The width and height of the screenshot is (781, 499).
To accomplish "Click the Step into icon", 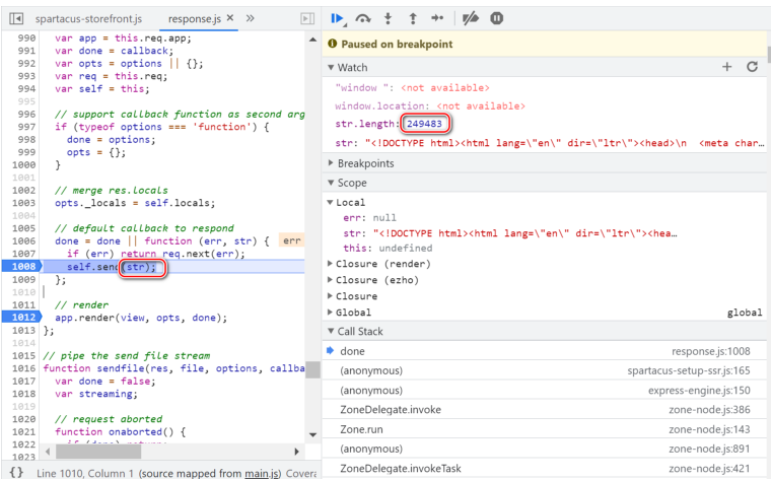I will click(x=389, y=18).
